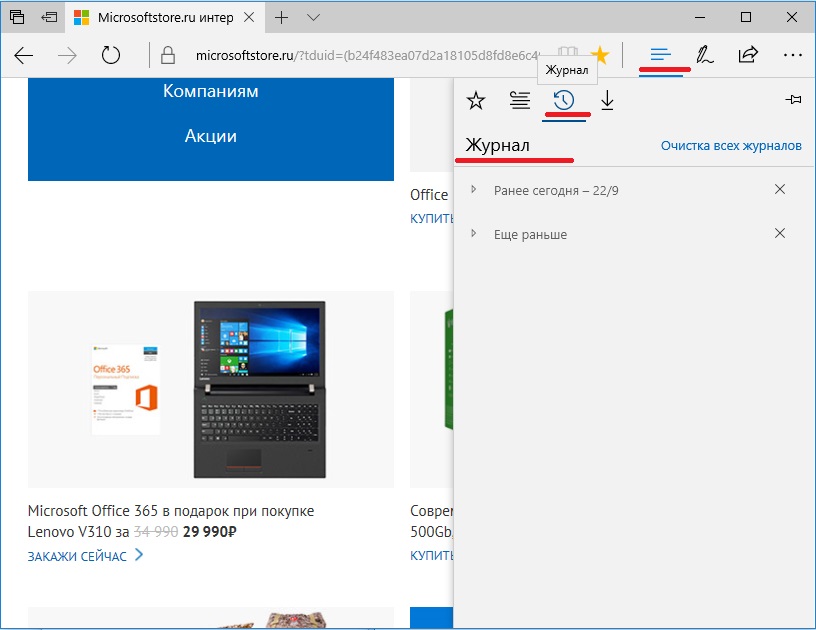Pin the hub panel open
This screenshot has height=630, width=816.
(794, 100)
